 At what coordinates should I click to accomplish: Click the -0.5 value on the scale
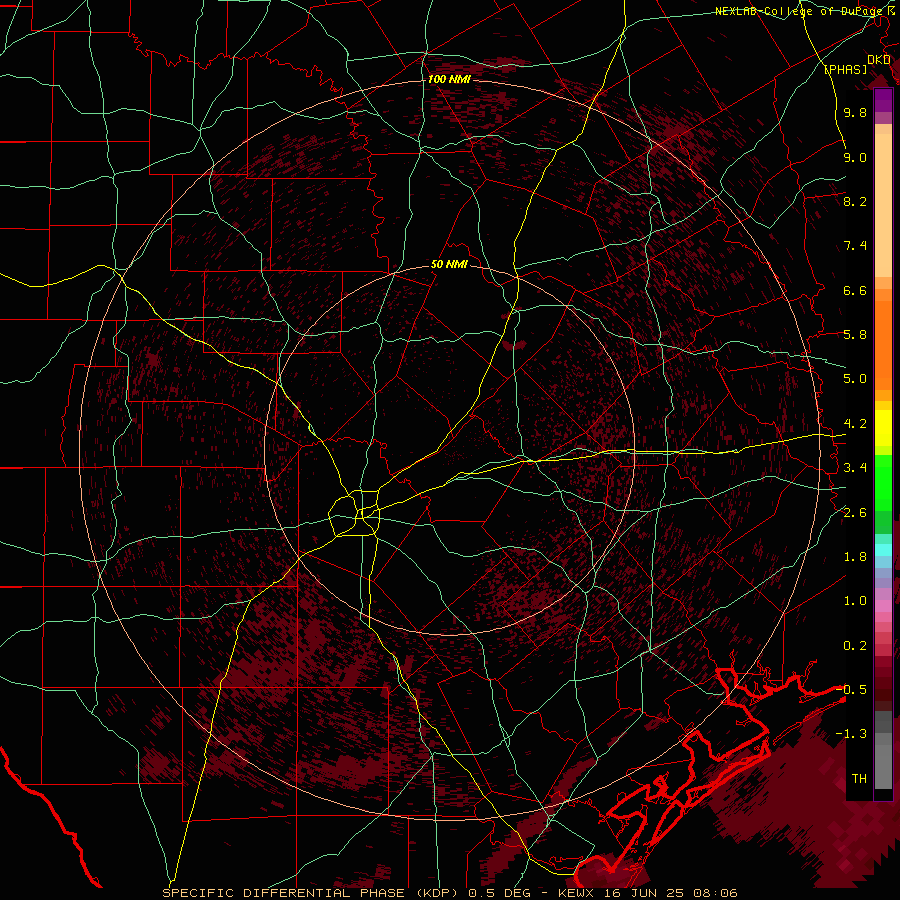tap(851, 689)
